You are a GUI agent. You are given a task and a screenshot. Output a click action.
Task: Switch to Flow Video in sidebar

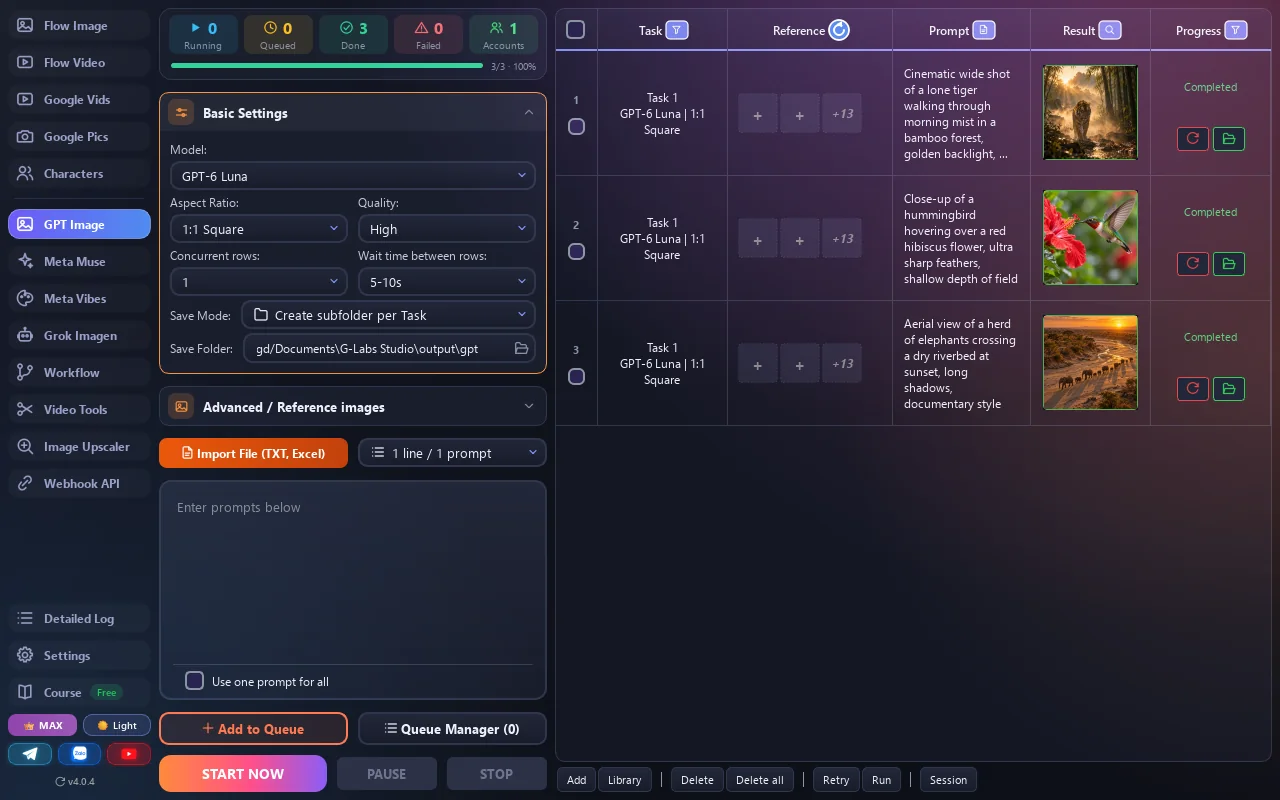[x=79, y=63]
